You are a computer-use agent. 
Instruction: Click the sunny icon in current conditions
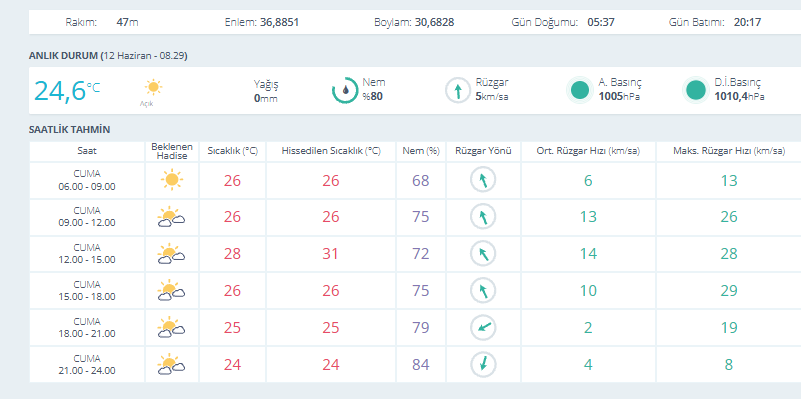153,87
